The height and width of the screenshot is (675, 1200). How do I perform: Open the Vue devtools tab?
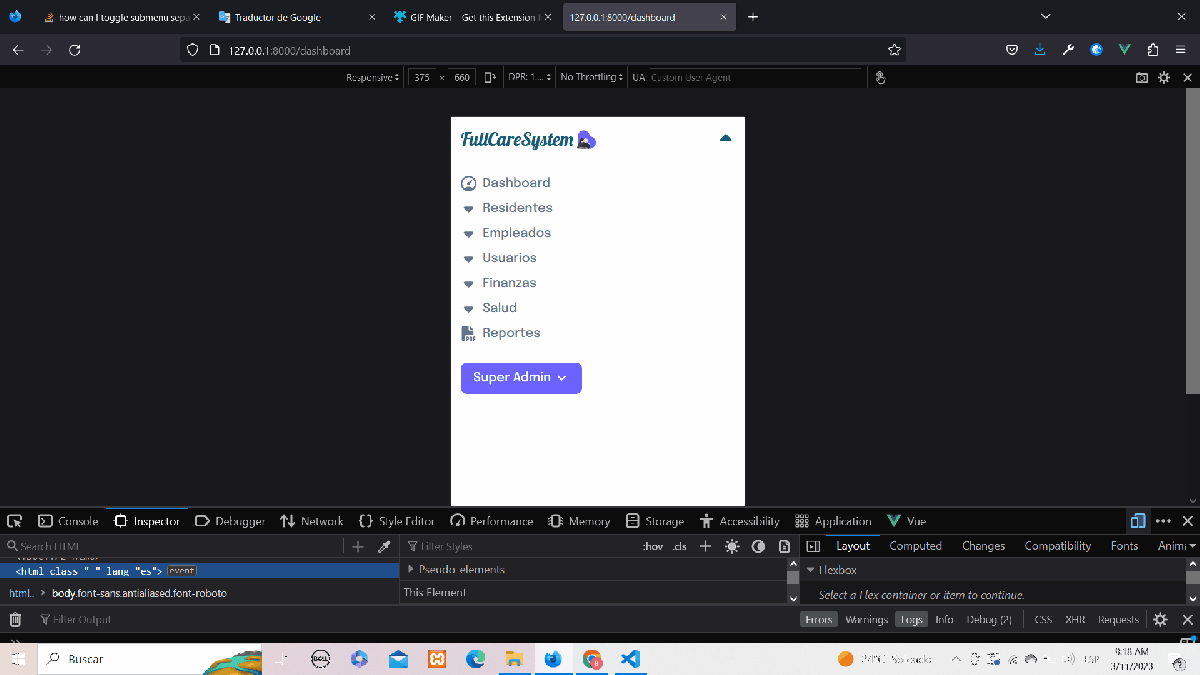point(906,521)
